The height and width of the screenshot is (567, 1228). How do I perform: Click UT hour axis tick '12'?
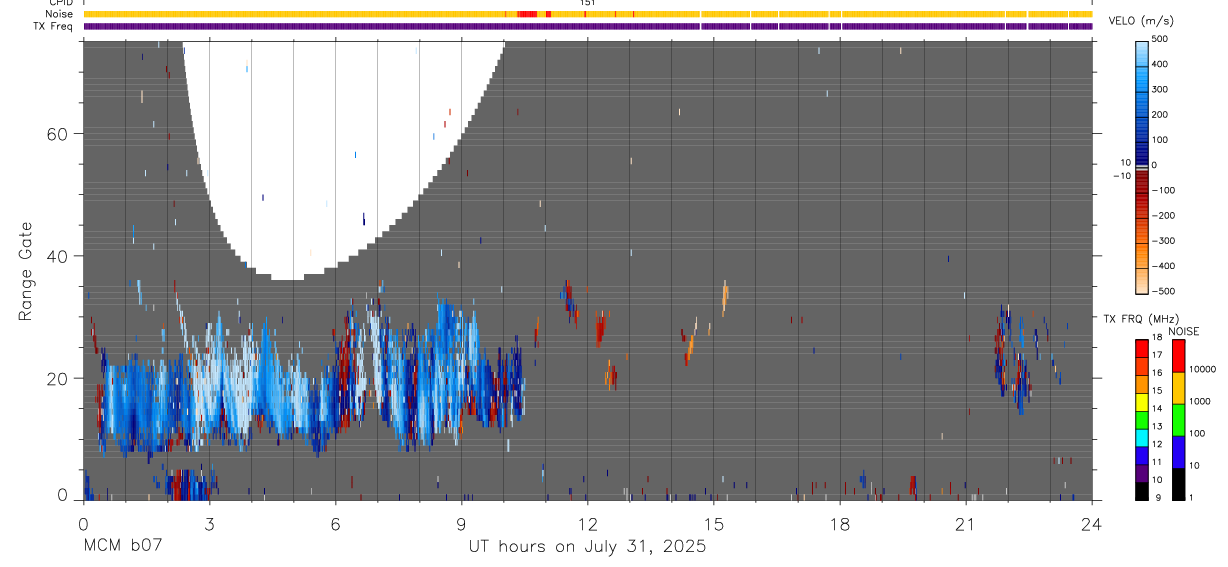pyautogui.click(x=588, y=522)
